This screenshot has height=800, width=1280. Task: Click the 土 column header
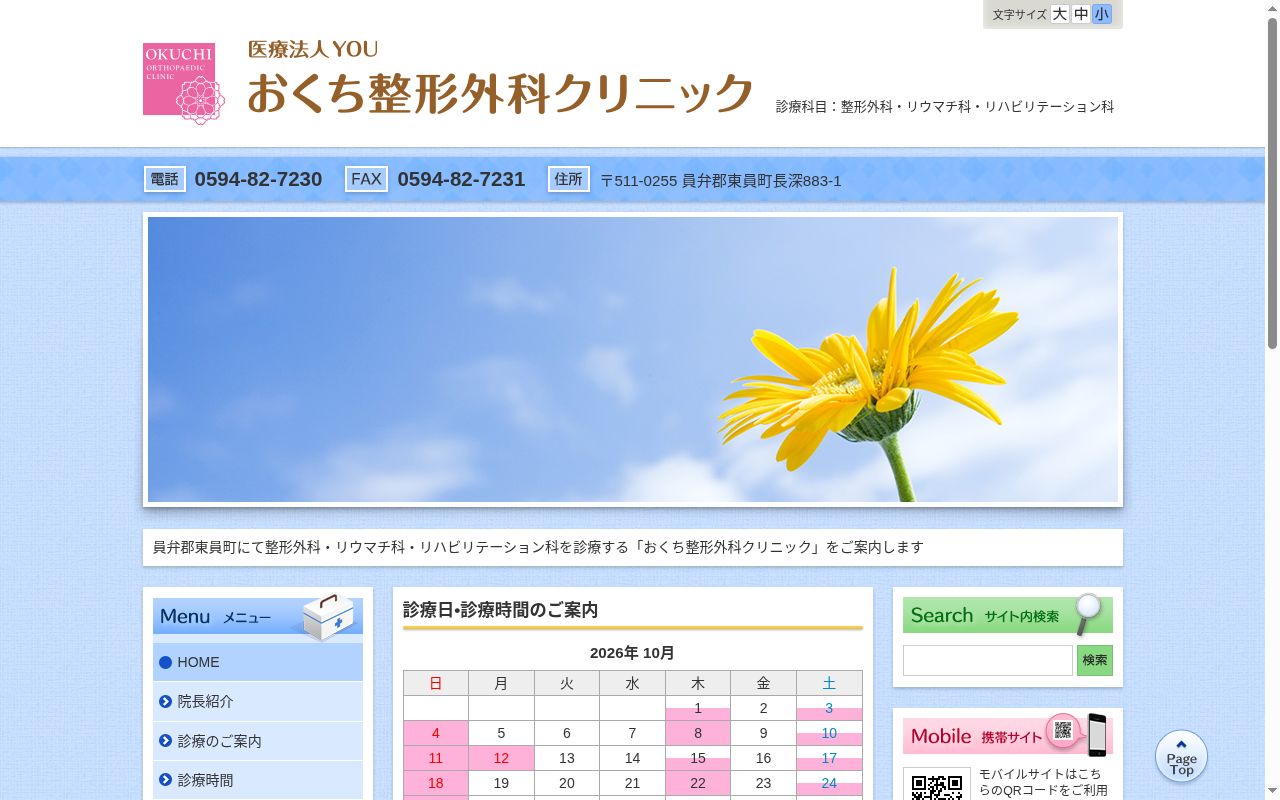click(829, 683)
